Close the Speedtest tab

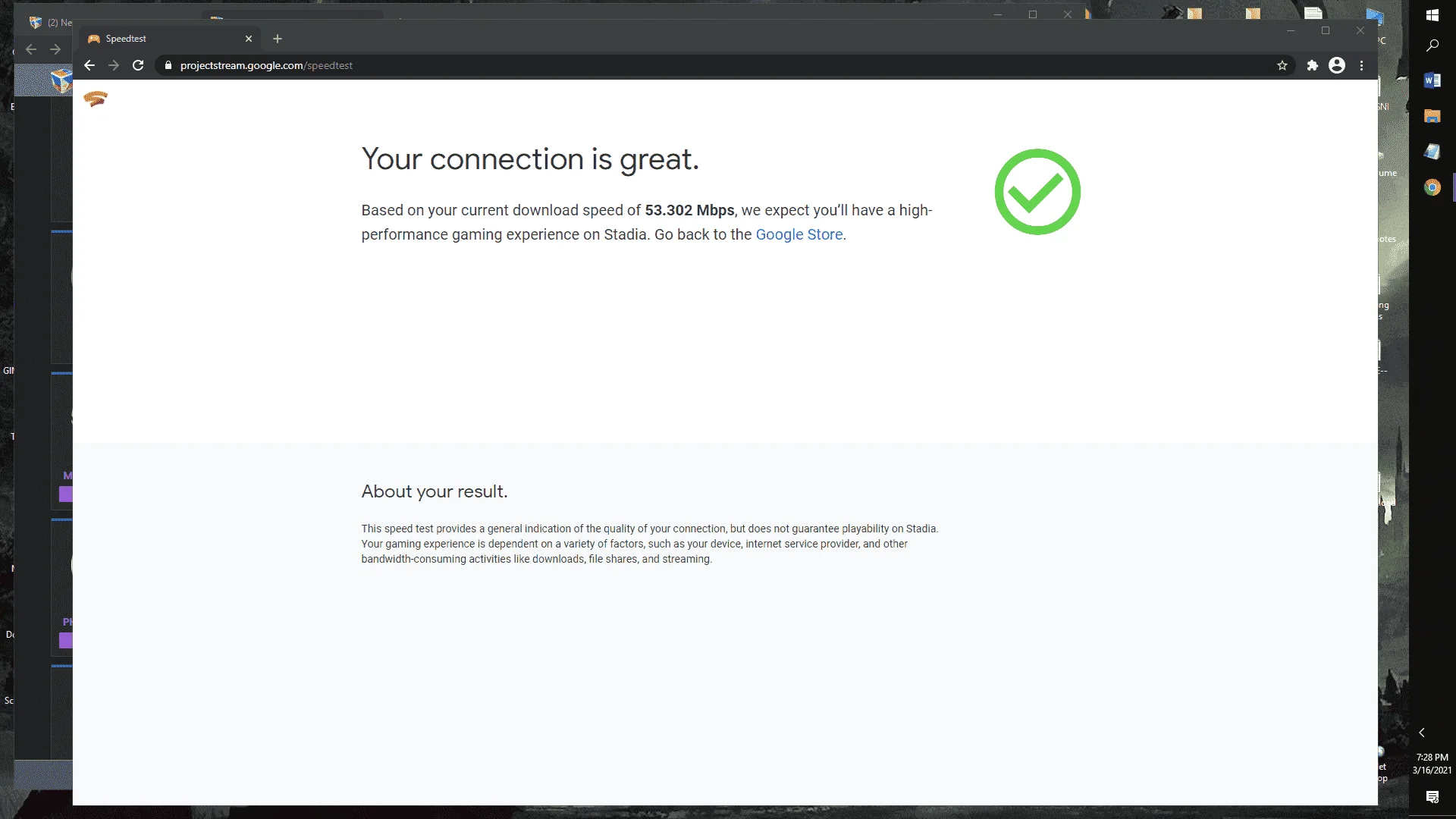click(249, 39)
